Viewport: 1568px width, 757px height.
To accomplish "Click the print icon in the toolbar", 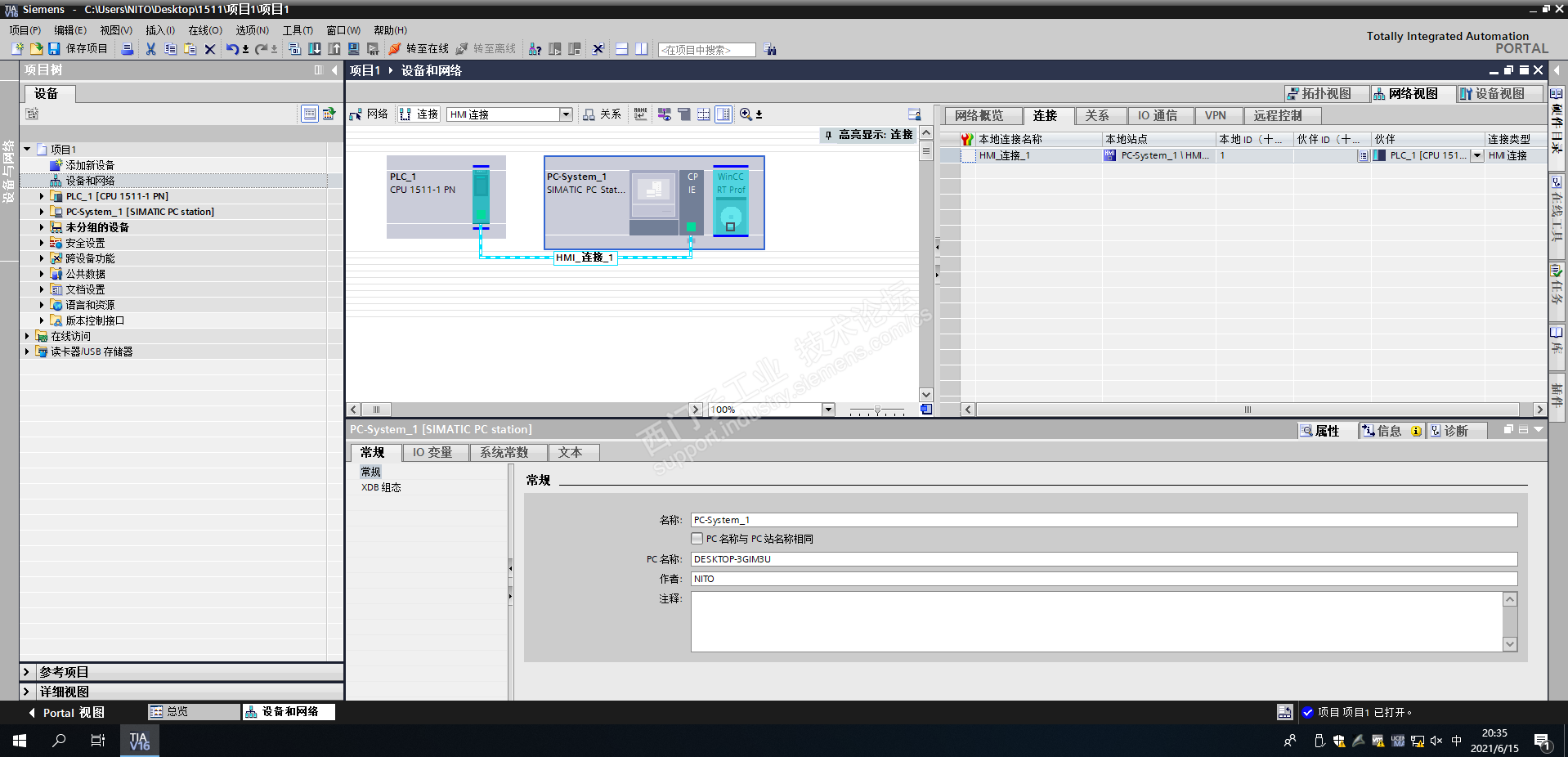I will pos(128,49).
